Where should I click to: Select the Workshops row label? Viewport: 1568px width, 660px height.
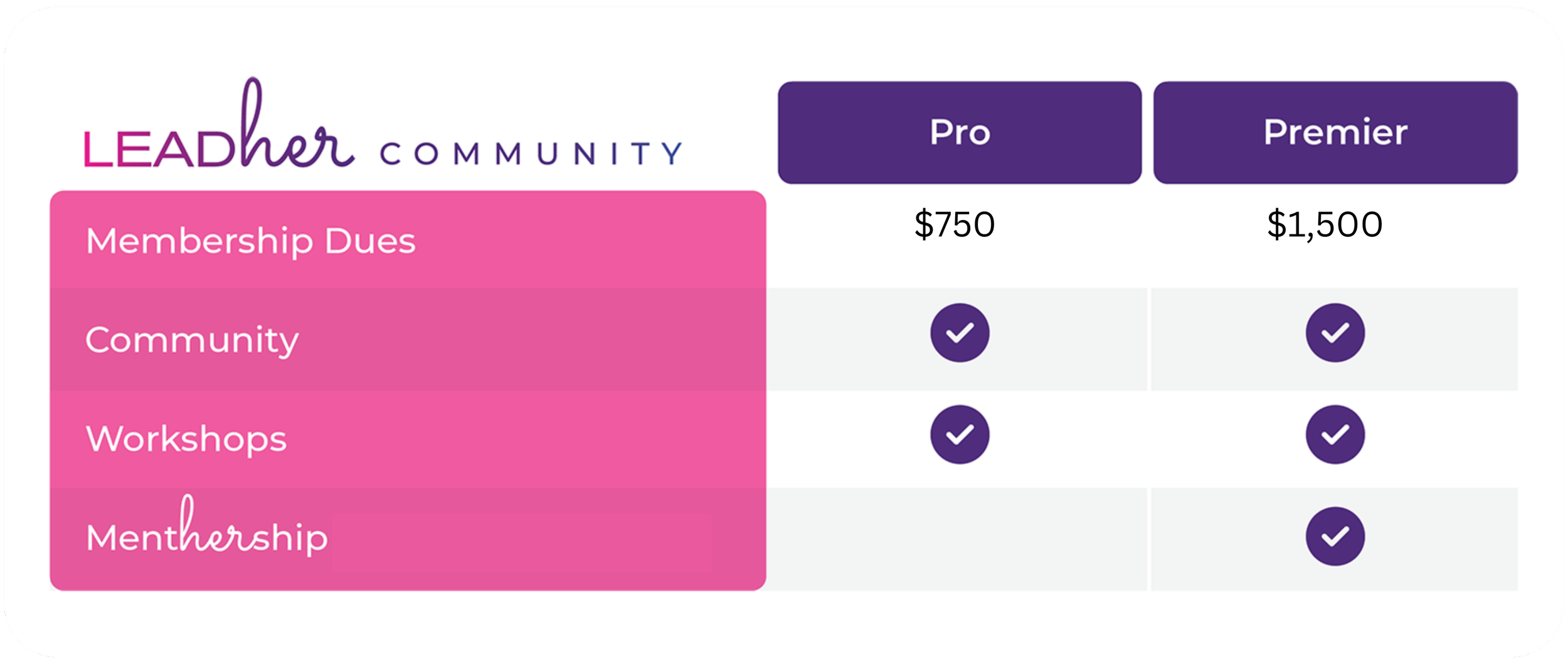[x=186, y=439]
